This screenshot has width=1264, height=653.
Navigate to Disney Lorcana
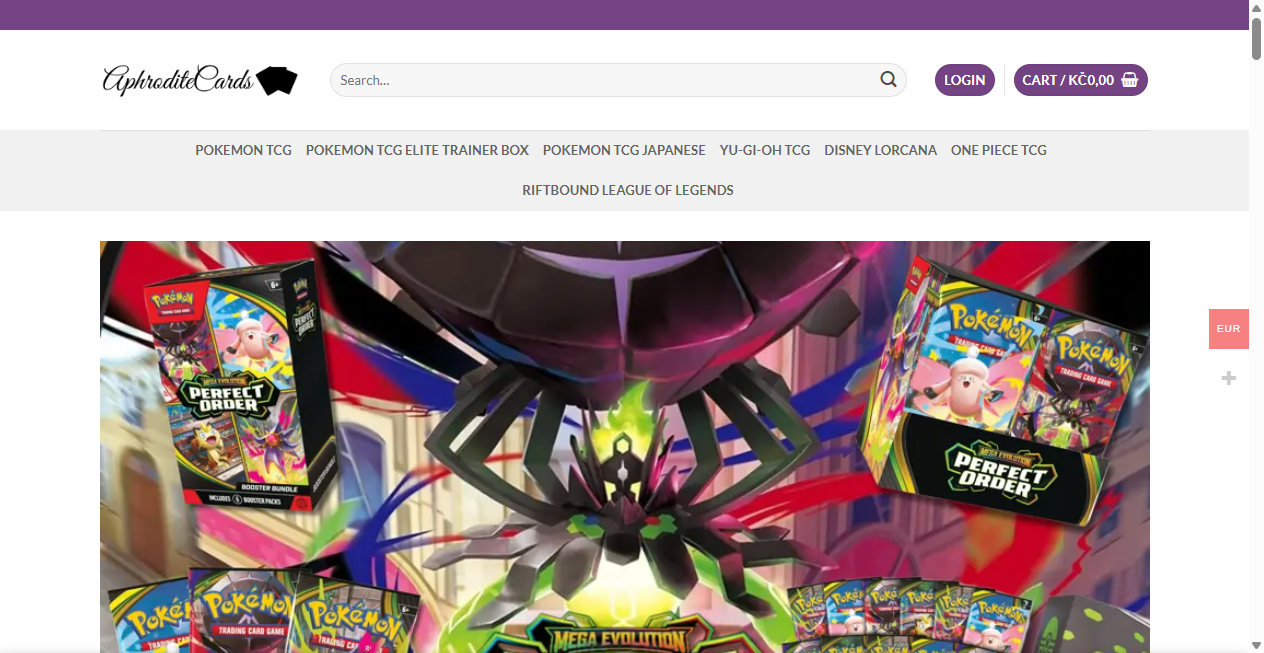pyautogui.click(x=880, y=150)
